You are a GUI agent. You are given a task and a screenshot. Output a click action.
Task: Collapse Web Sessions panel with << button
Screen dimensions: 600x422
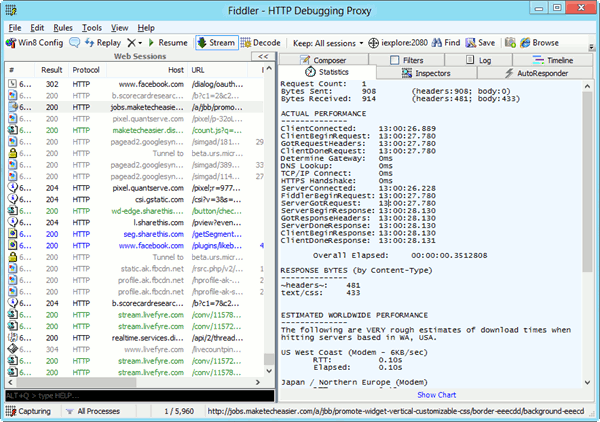(263, 57)
